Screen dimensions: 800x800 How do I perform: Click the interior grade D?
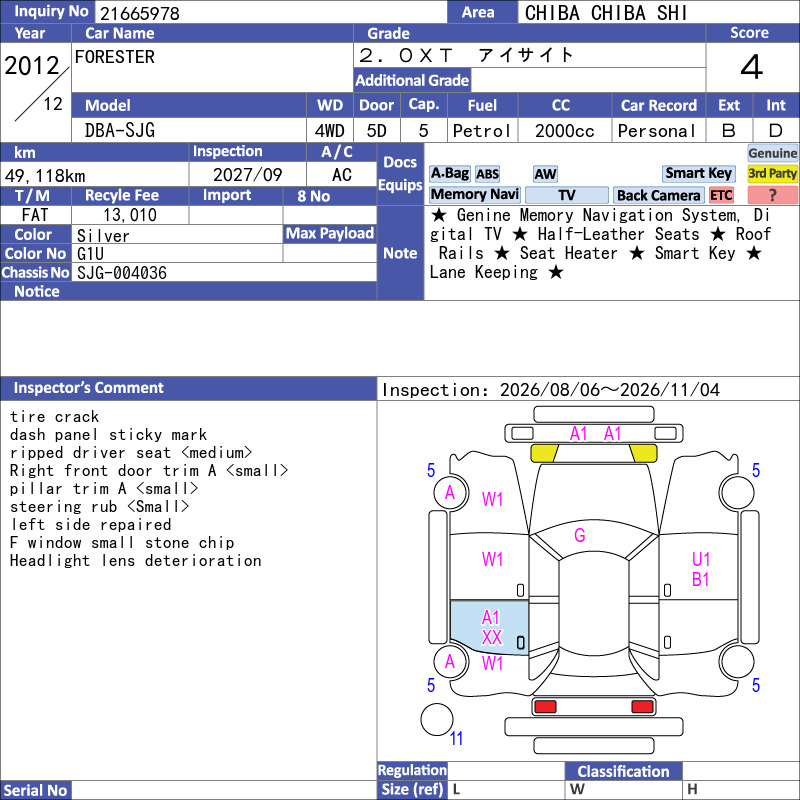[x=776, y=131]
